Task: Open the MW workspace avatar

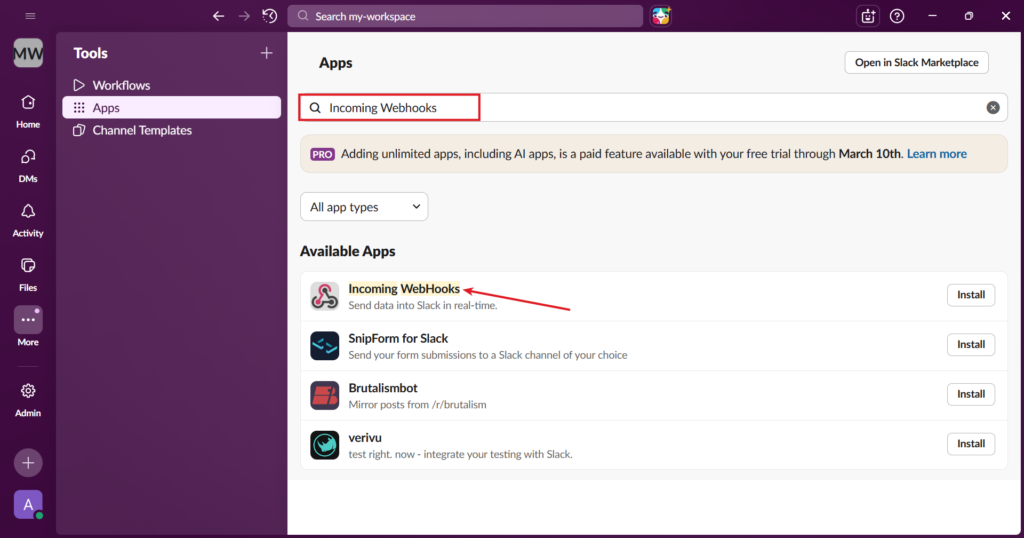Action: [28, 53]
